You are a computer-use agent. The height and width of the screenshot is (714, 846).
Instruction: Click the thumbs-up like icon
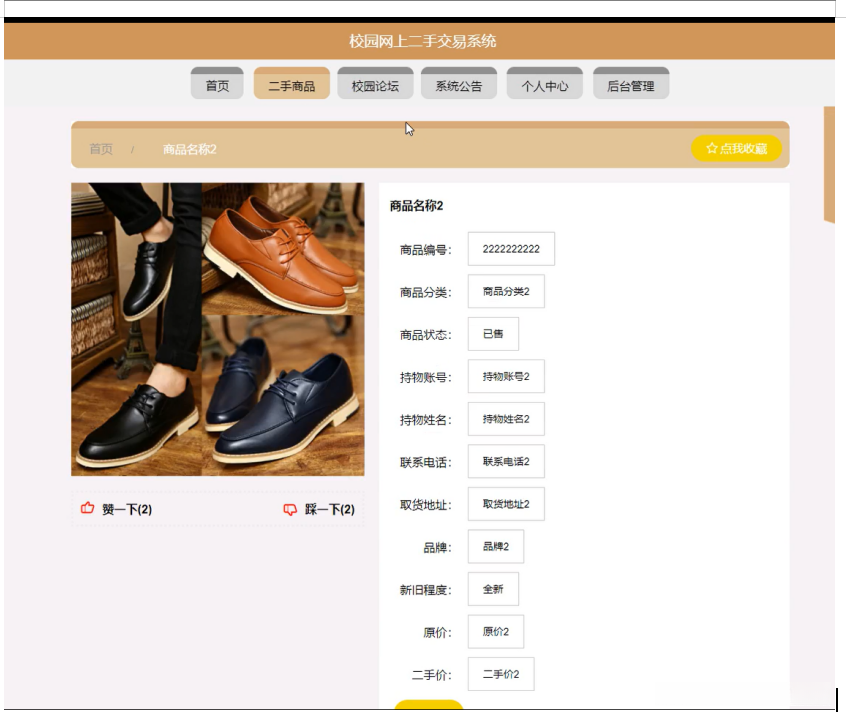(x=87, y=508)
